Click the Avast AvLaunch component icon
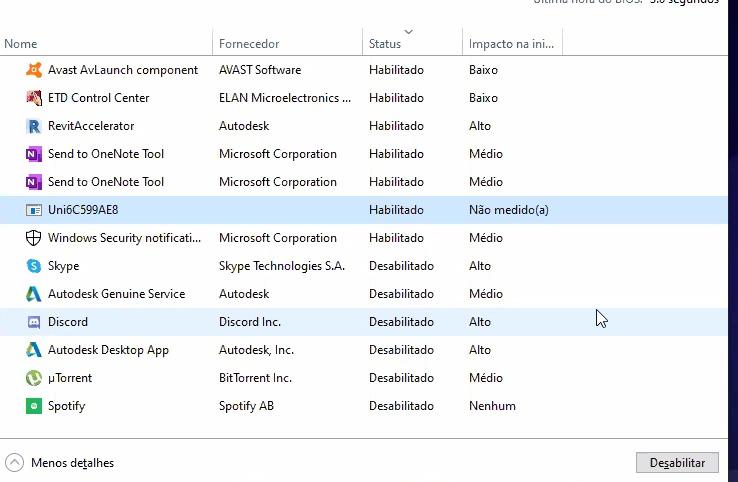 33,70
